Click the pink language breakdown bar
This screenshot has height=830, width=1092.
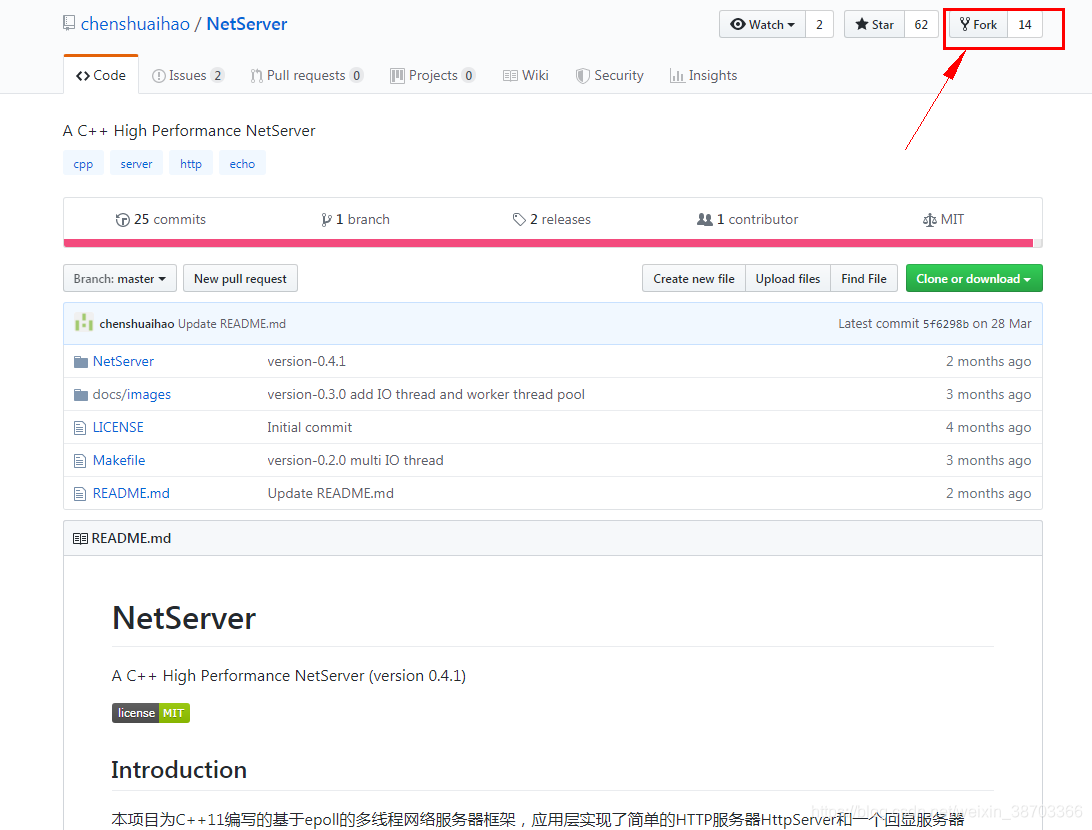click(x=548, y=243)
